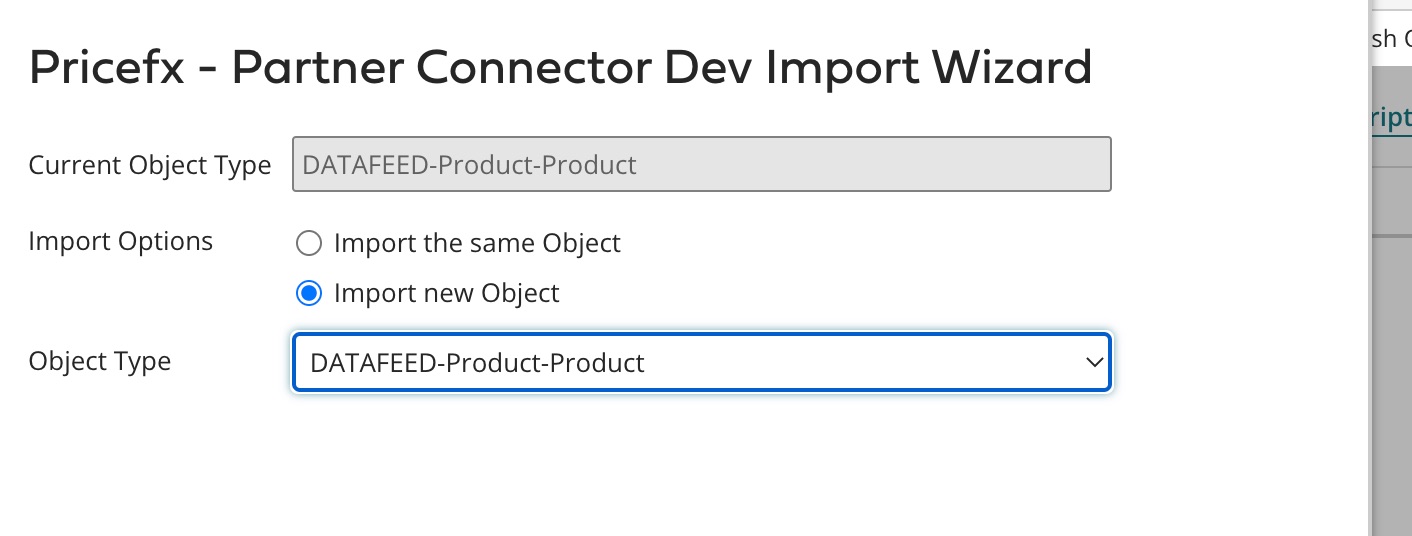The image size is (1412, 536).
Task: Select the "Import the same Object" radio button
Action: tap(309, 243)
